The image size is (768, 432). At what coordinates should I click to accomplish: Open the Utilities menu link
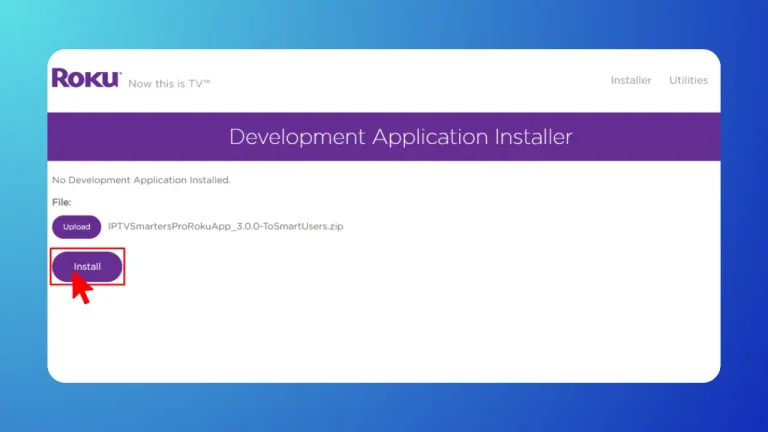pyautogui.click(x=688, y=80)
